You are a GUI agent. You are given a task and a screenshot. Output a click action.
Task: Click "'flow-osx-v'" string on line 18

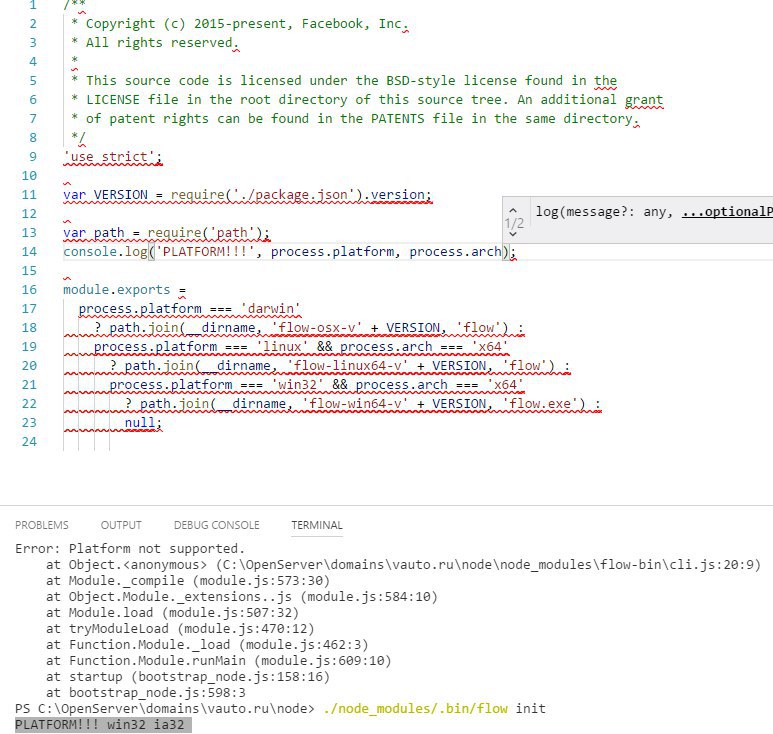coord(316,328)
